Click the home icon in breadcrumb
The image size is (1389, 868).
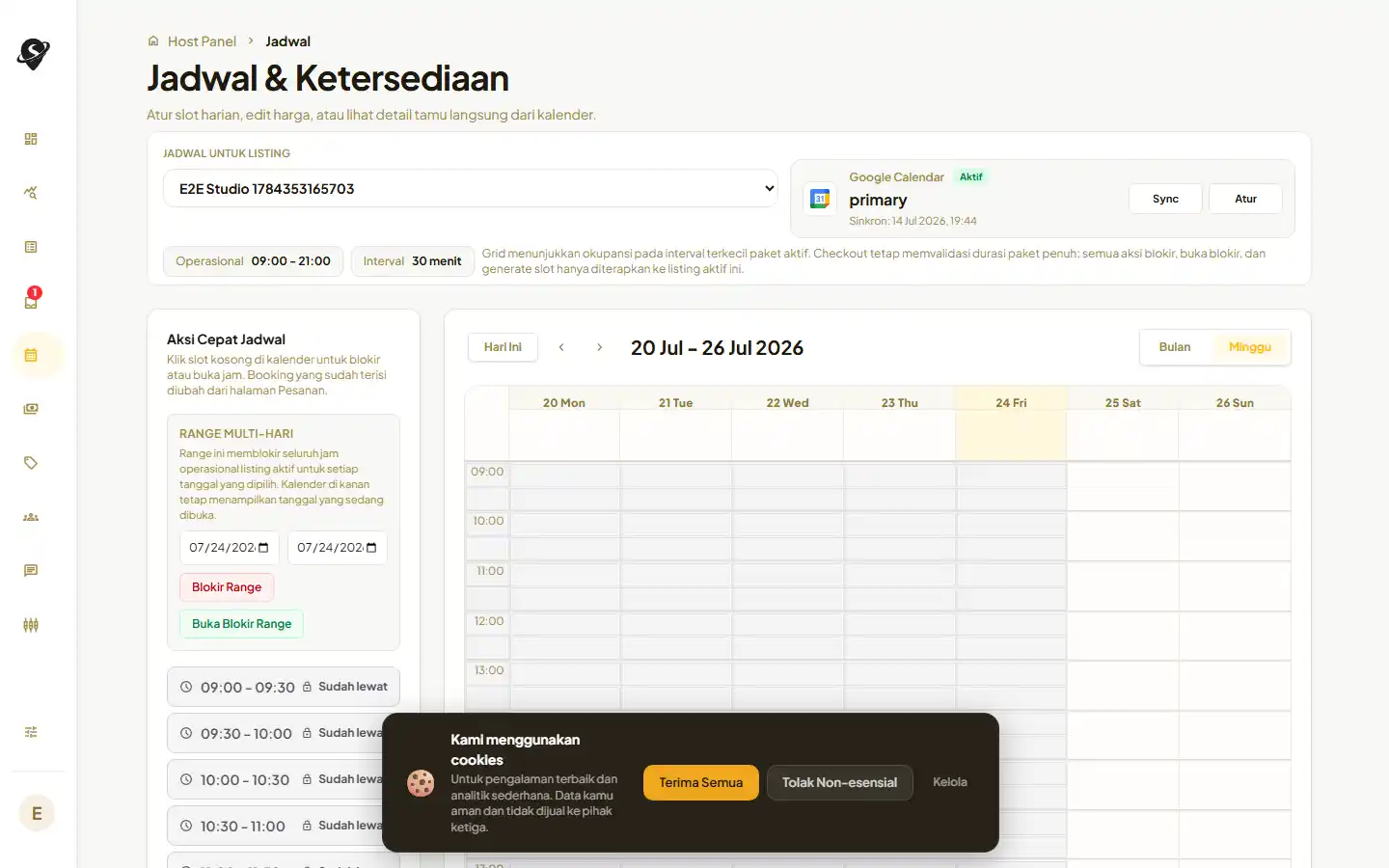pyautogui.click(x=153, y=41)
